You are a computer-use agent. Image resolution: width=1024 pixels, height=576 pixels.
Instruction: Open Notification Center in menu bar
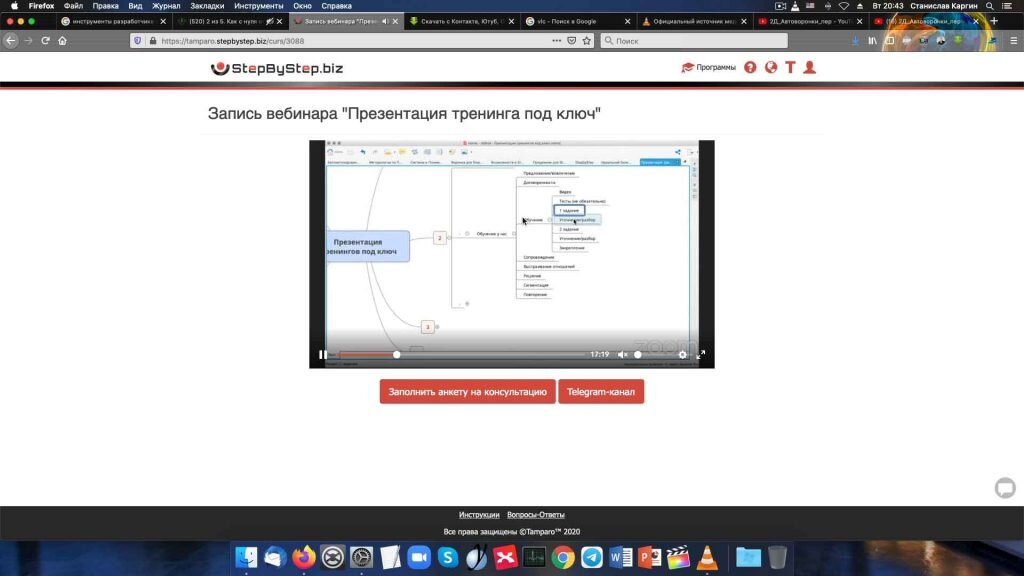click(1007, 6)
